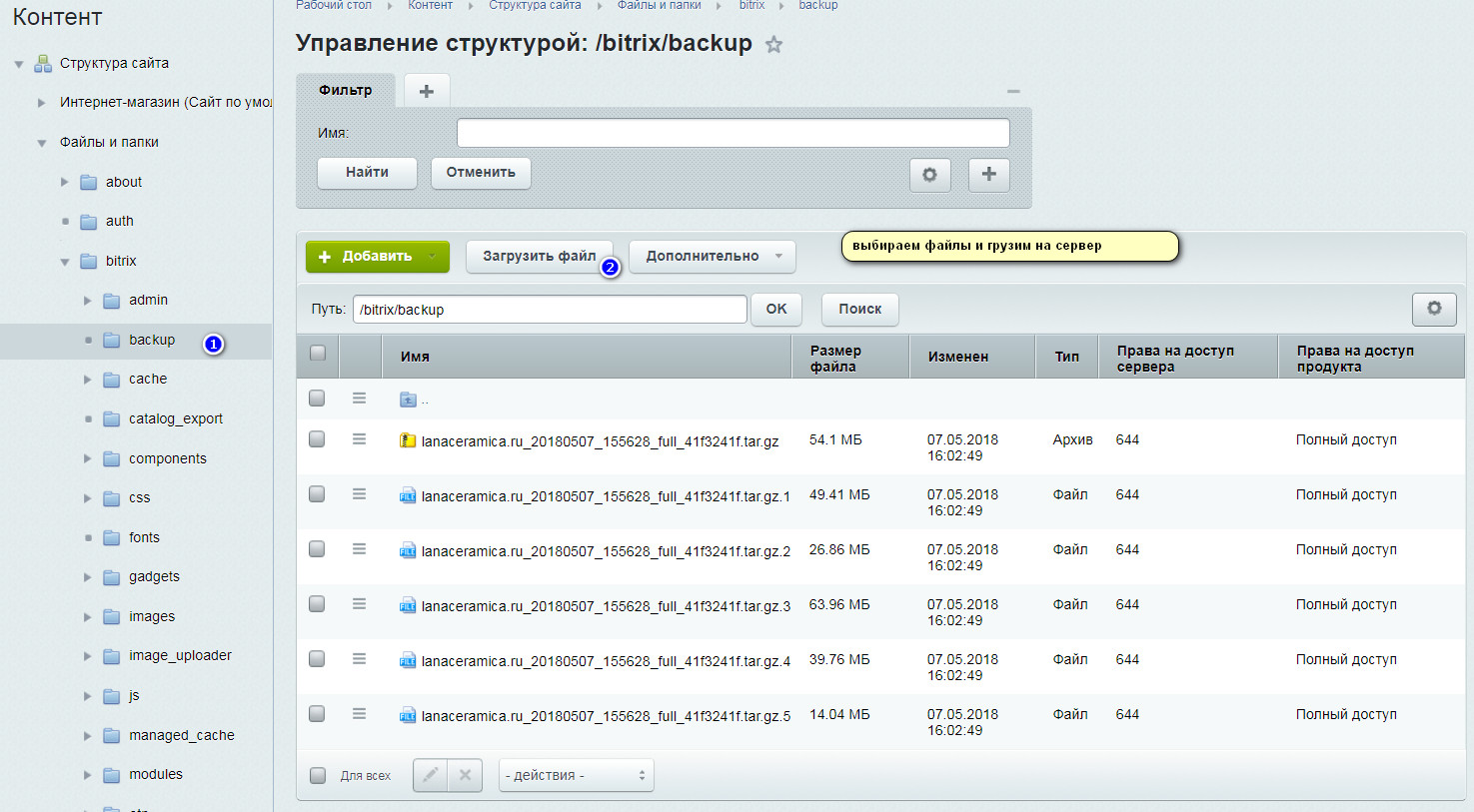This screenshot has width=1474, height=812.
Task: Click the 'Имя' filter text field
Action: tap(733, 133)
